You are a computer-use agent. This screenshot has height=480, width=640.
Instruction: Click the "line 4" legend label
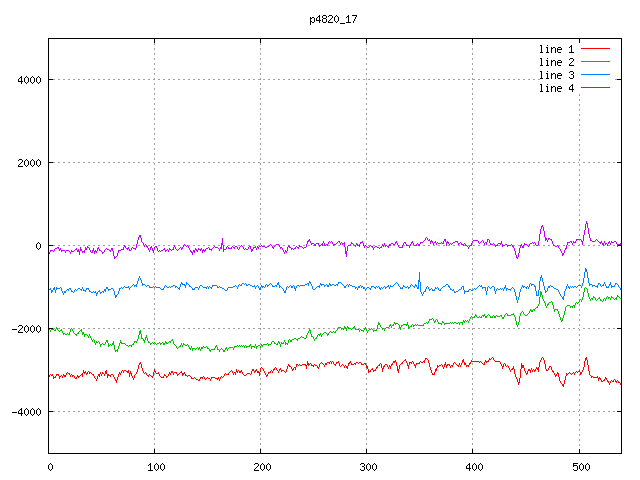tap(556, 88)
